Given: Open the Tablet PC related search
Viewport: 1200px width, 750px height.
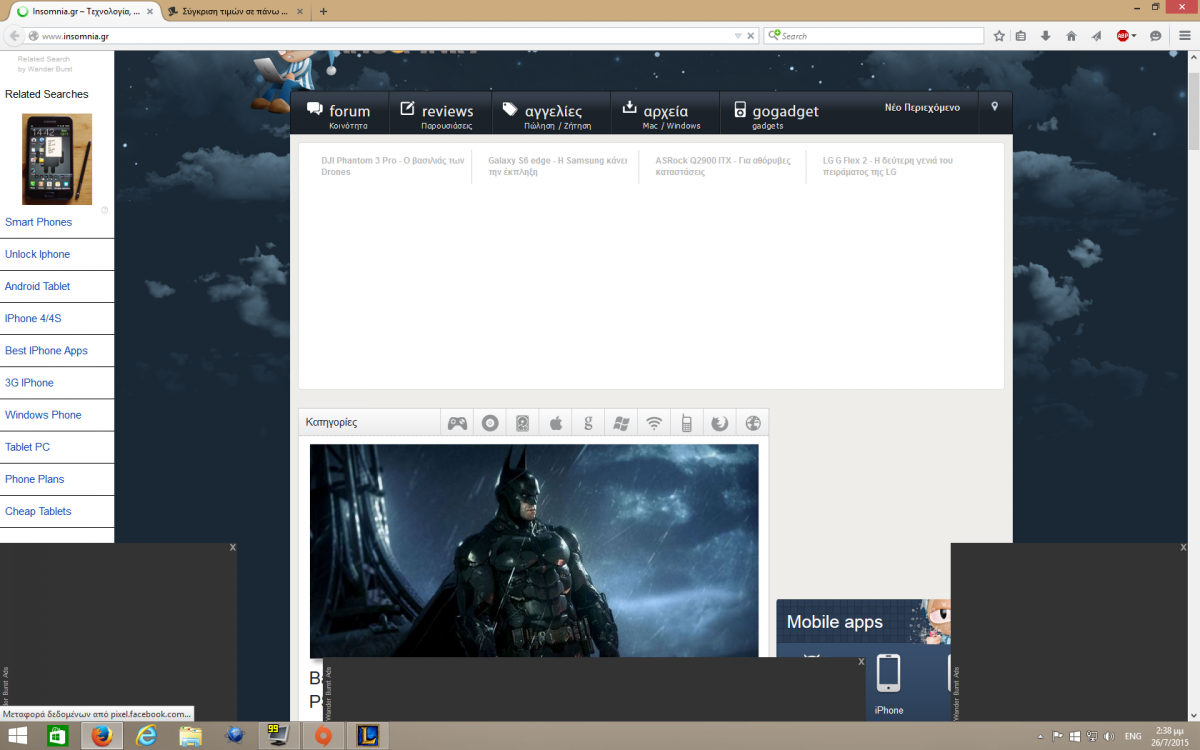Looking at the screenshot, I should point(27,447).
